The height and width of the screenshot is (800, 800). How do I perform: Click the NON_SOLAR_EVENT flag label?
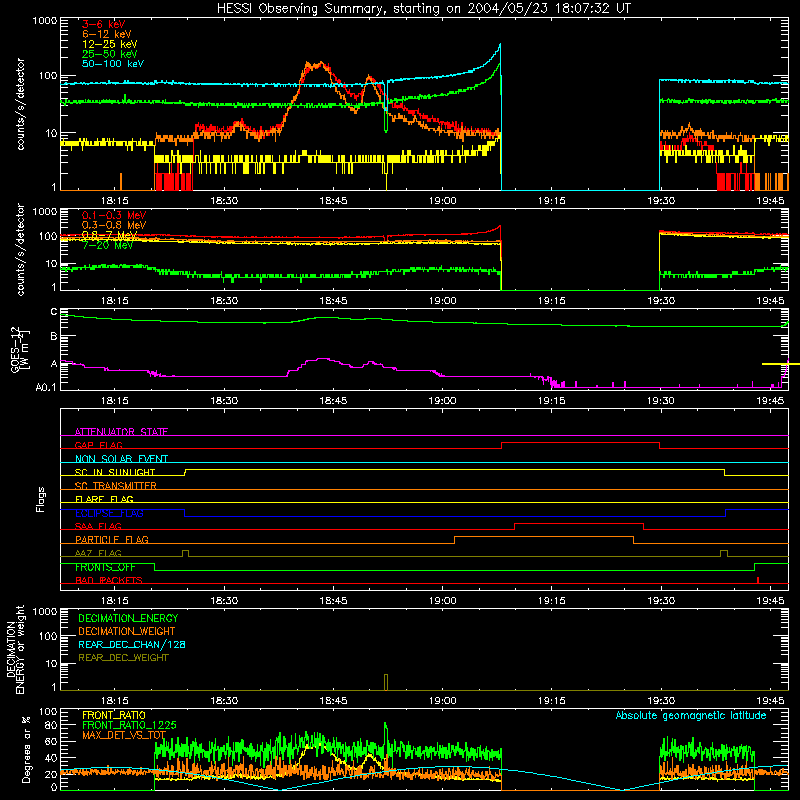coord(121,459)
